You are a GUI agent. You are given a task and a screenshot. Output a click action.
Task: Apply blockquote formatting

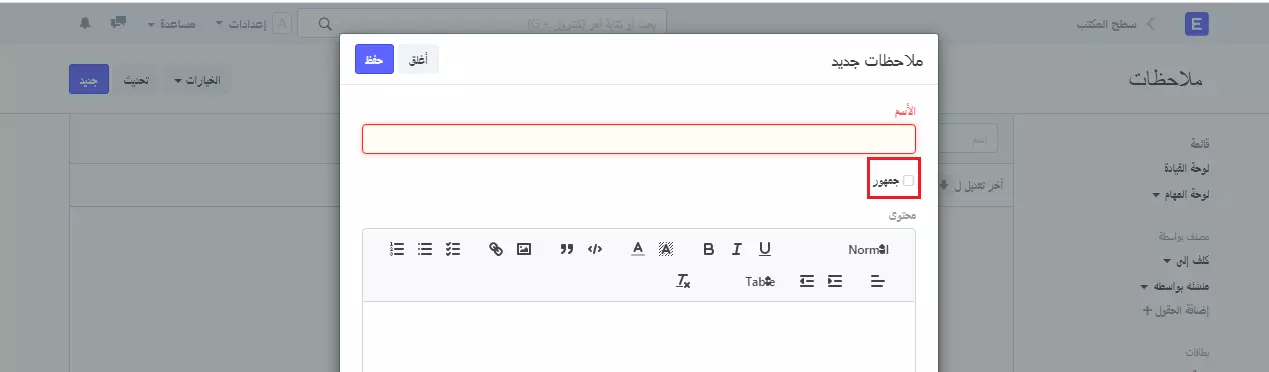coord(567,249)
